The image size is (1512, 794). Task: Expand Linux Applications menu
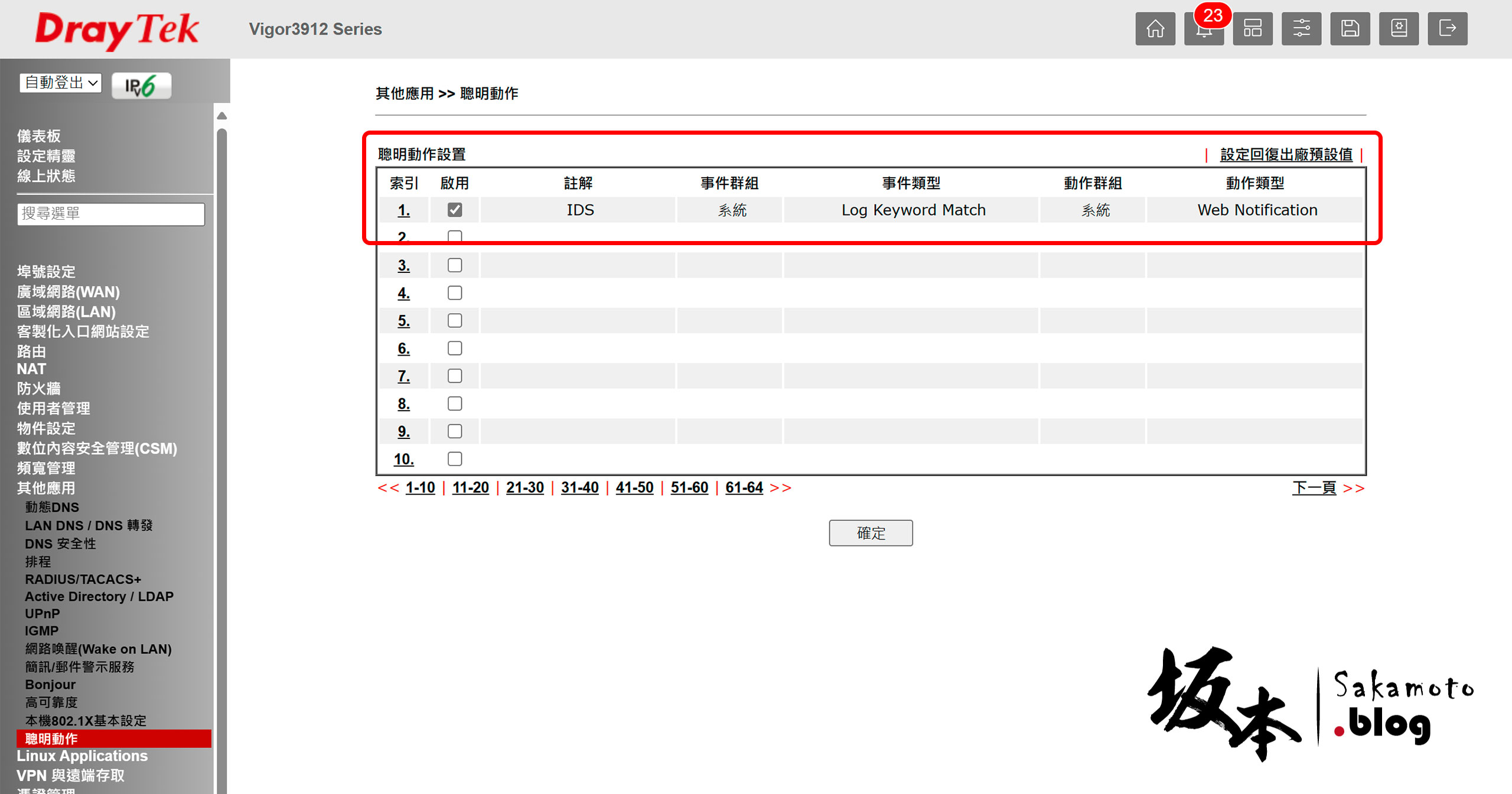[x=82, y=756]
